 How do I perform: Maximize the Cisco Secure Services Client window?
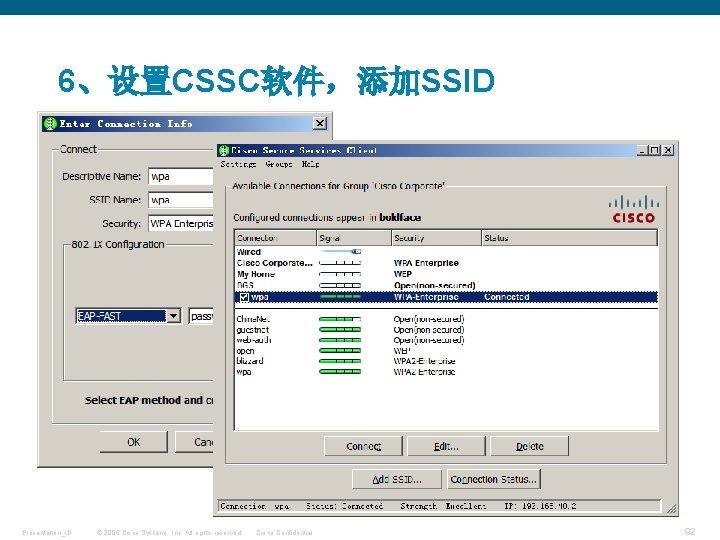655,150
